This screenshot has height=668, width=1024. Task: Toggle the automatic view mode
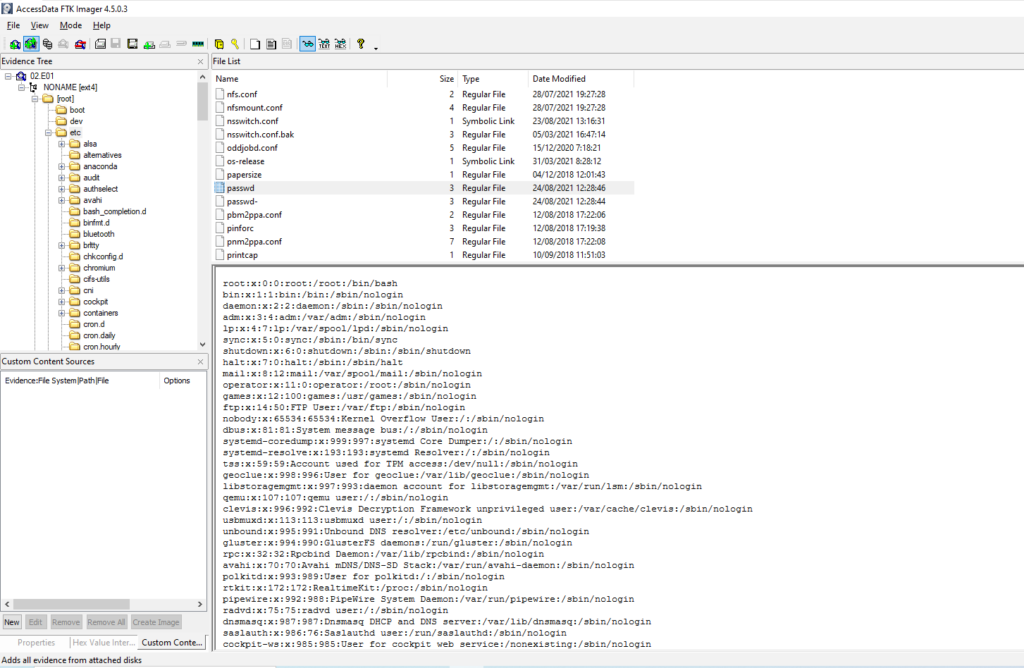click(x=307, y=44)
